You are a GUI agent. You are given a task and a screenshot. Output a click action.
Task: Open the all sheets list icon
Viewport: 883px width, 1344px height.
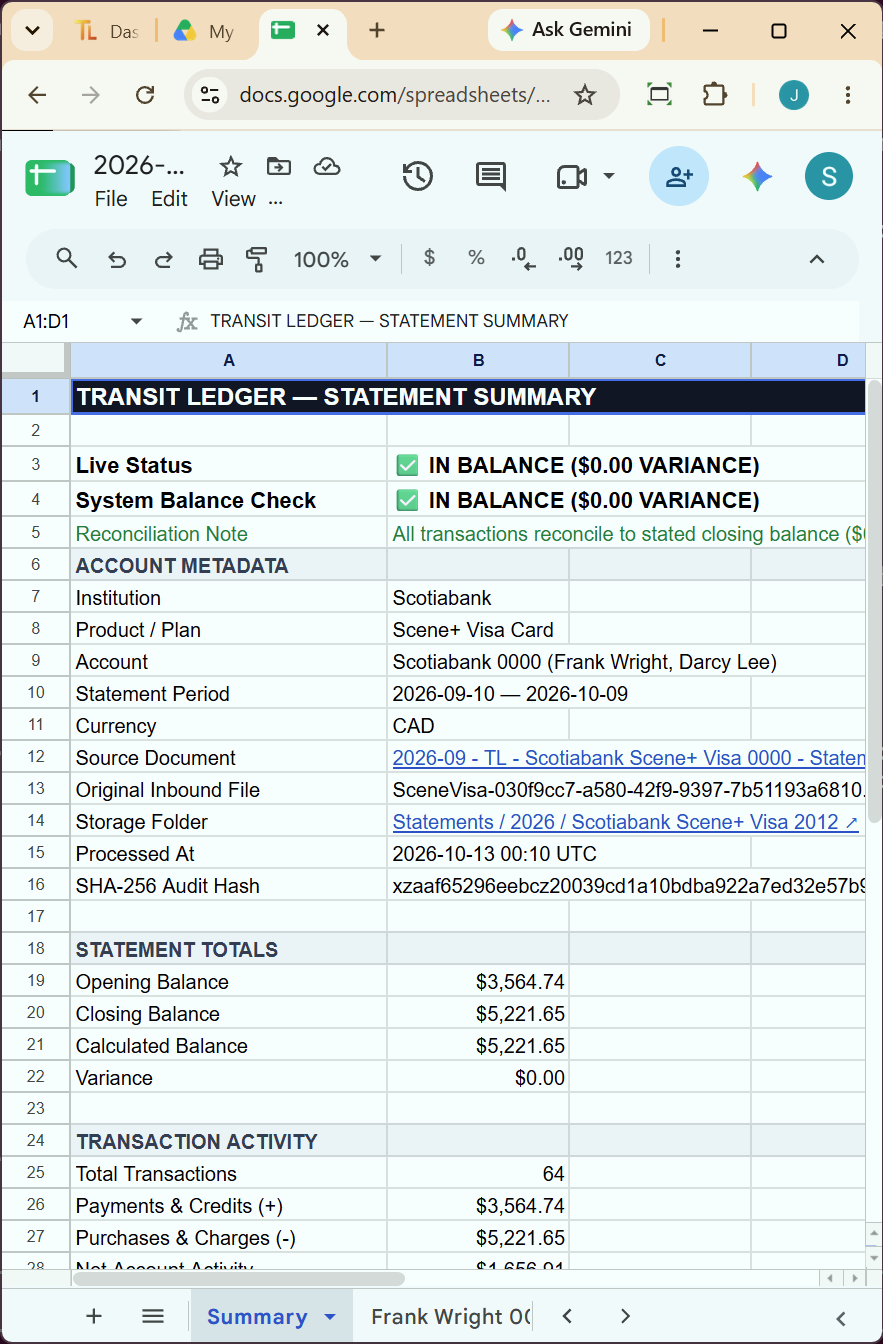click(x=153, y=1316)
